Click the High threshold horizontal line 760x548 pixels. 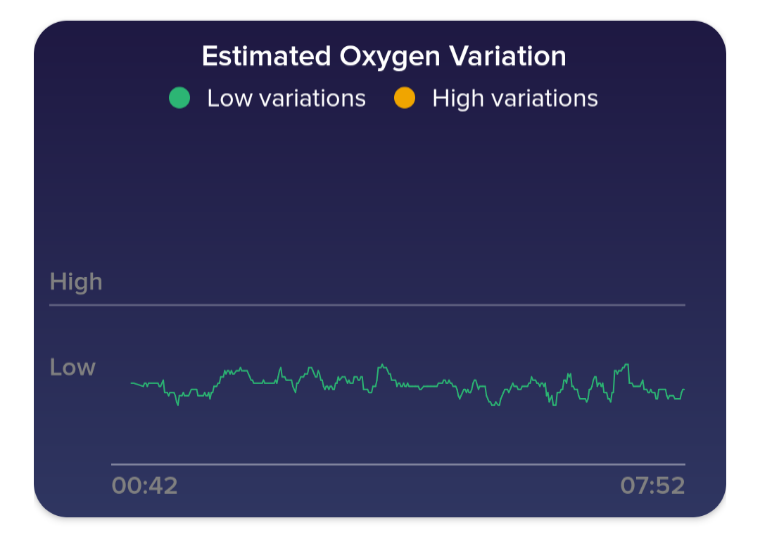(367, 305)
